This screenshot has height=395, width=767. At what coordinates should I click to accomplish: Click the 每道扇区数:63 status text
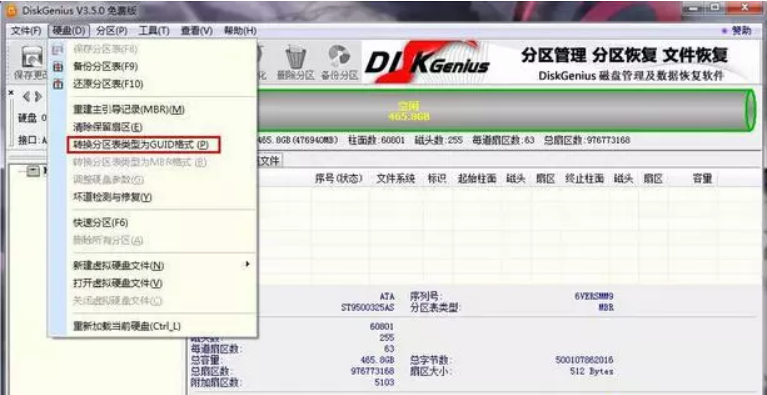(503, 140)
